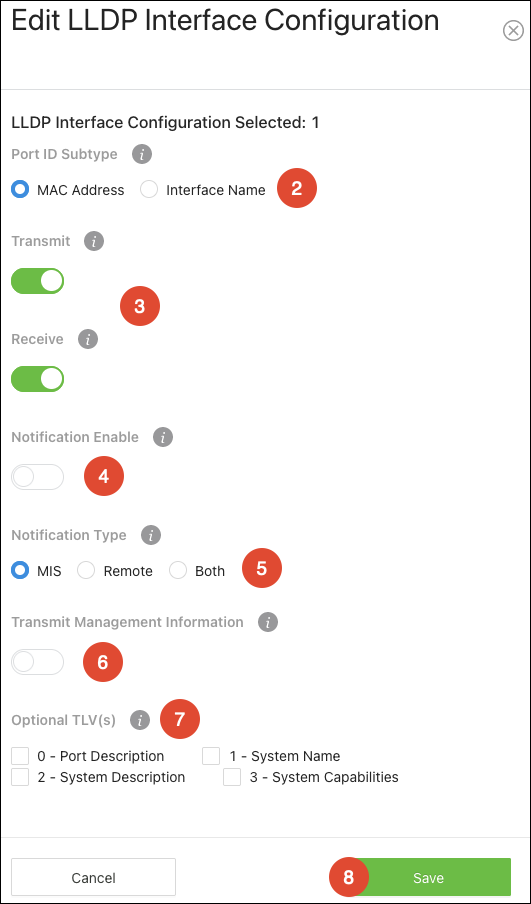Click the info icon next to Transmit
Viewport: 531px width, 904px height.
point(94,241)
